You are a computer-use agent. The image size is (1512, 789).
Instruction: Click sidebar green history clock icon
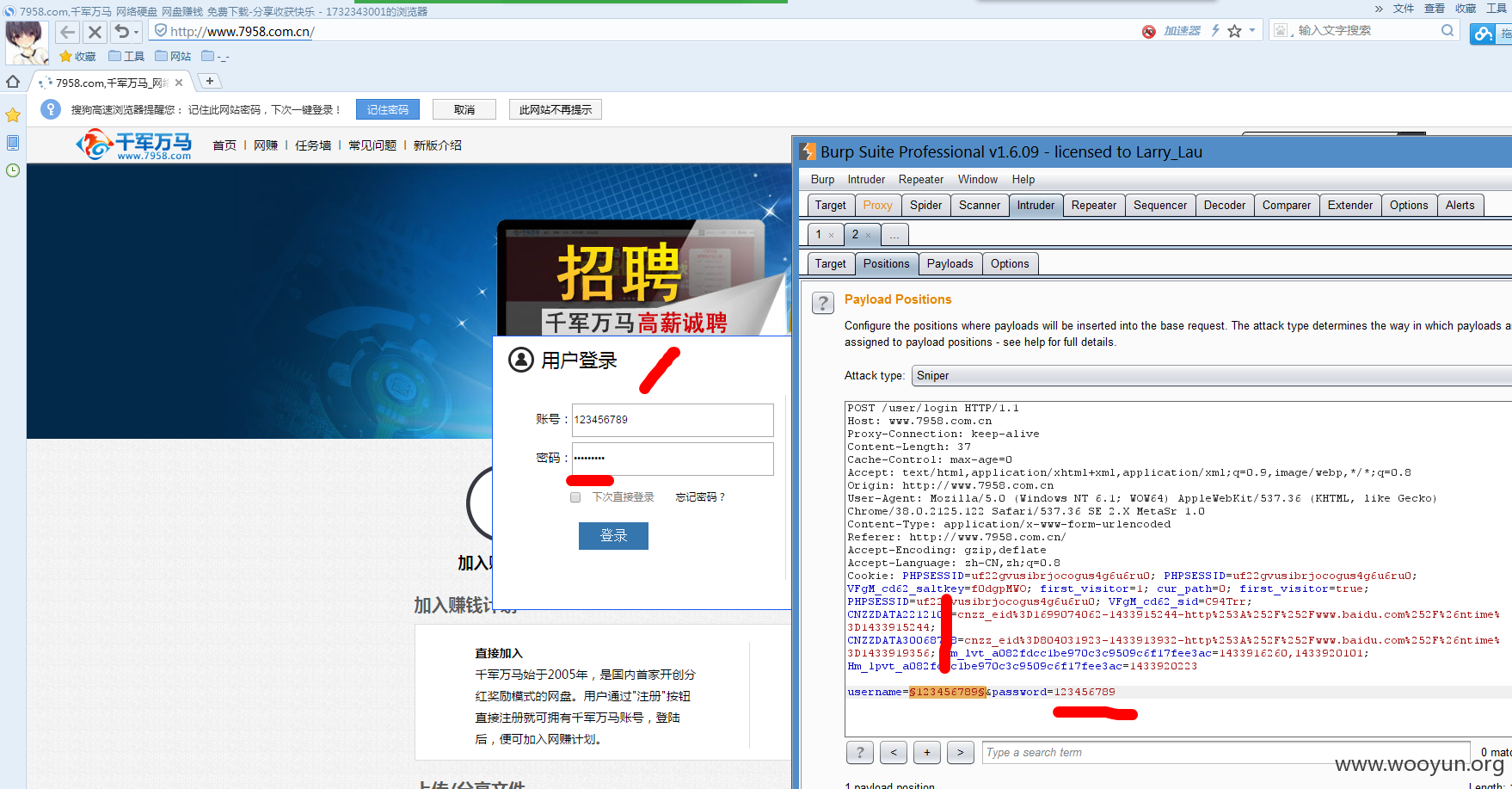(13, 170)
